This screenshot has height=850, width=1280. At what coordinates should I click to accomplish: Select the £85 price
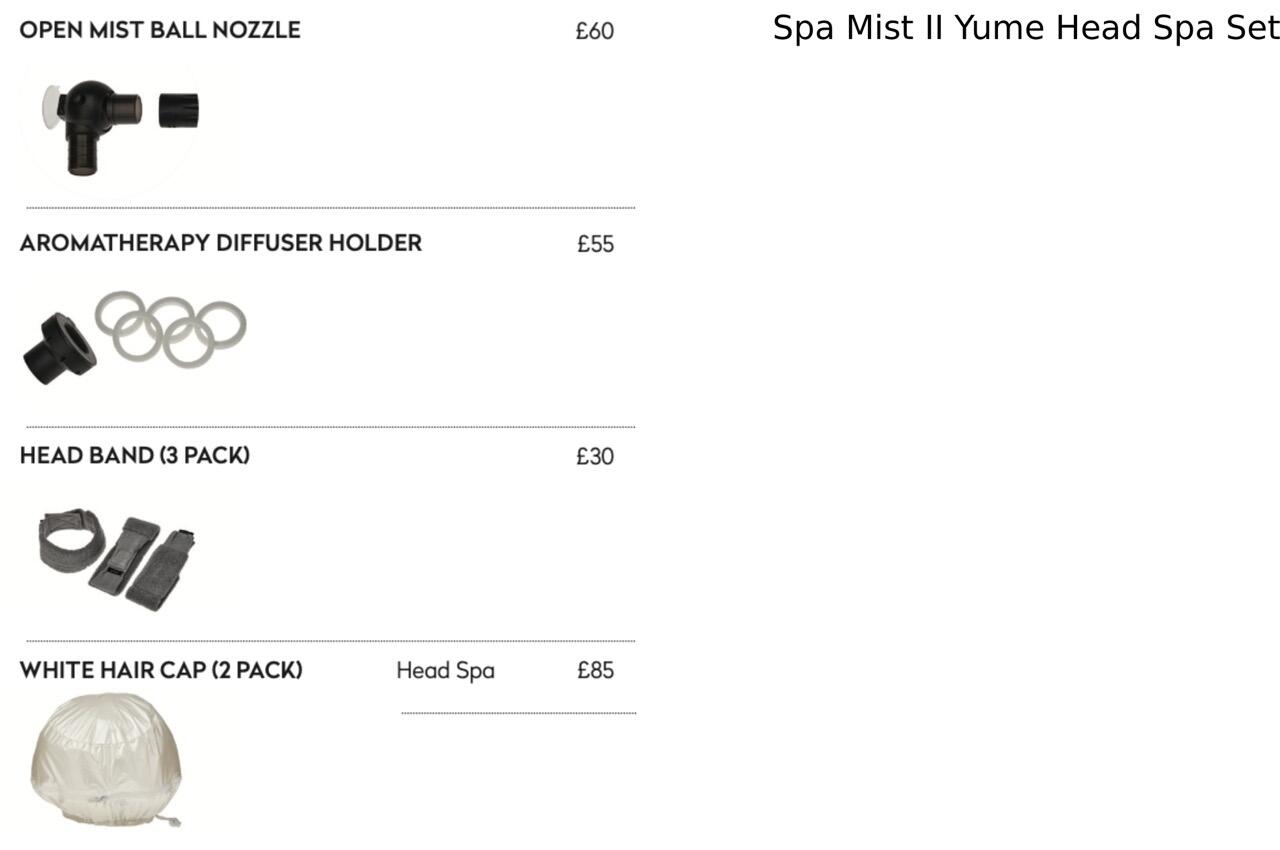point(595,670)
